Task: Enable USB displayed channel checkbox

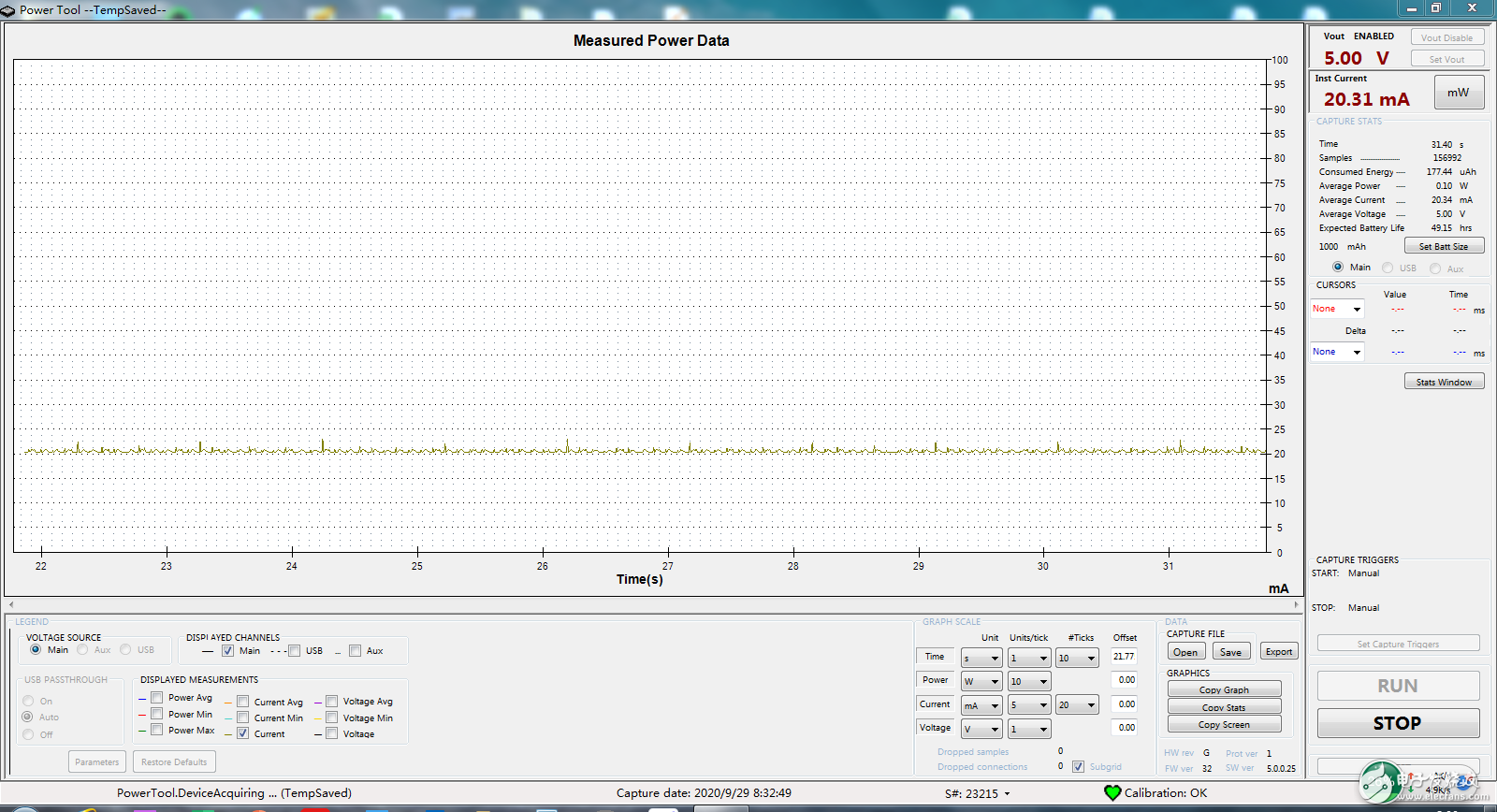Action: (x=294, y=651)
